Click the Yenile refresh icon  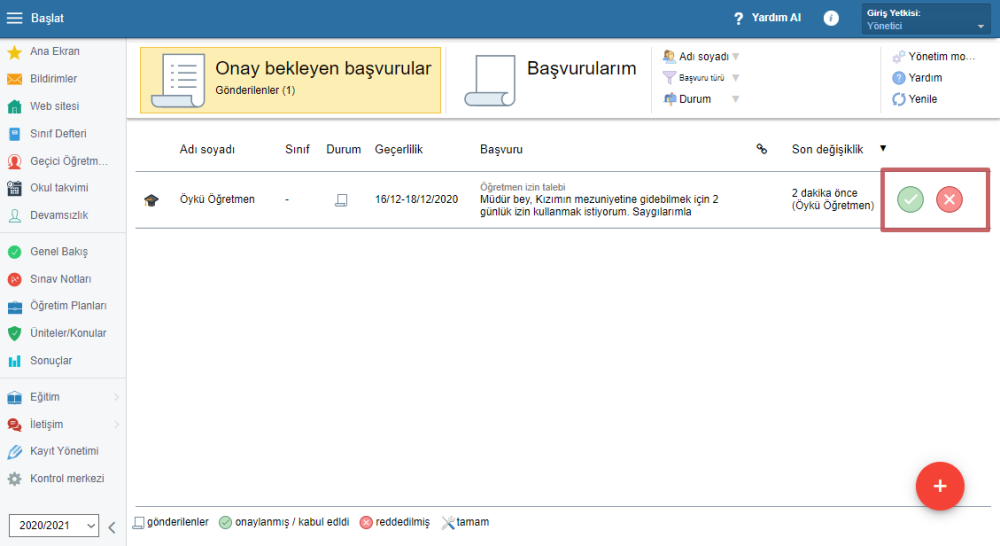coord(899,100)
